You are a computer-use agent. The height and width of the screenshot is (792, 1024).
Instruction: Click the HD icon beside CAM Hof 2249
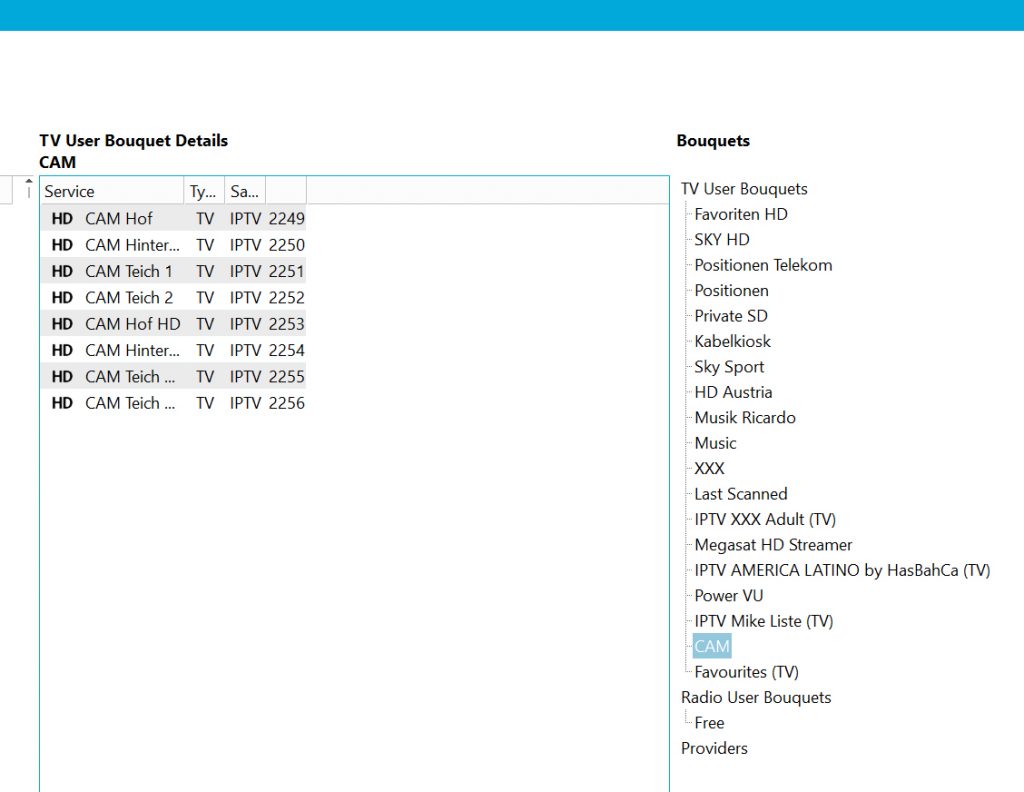(x=62, y=219)
